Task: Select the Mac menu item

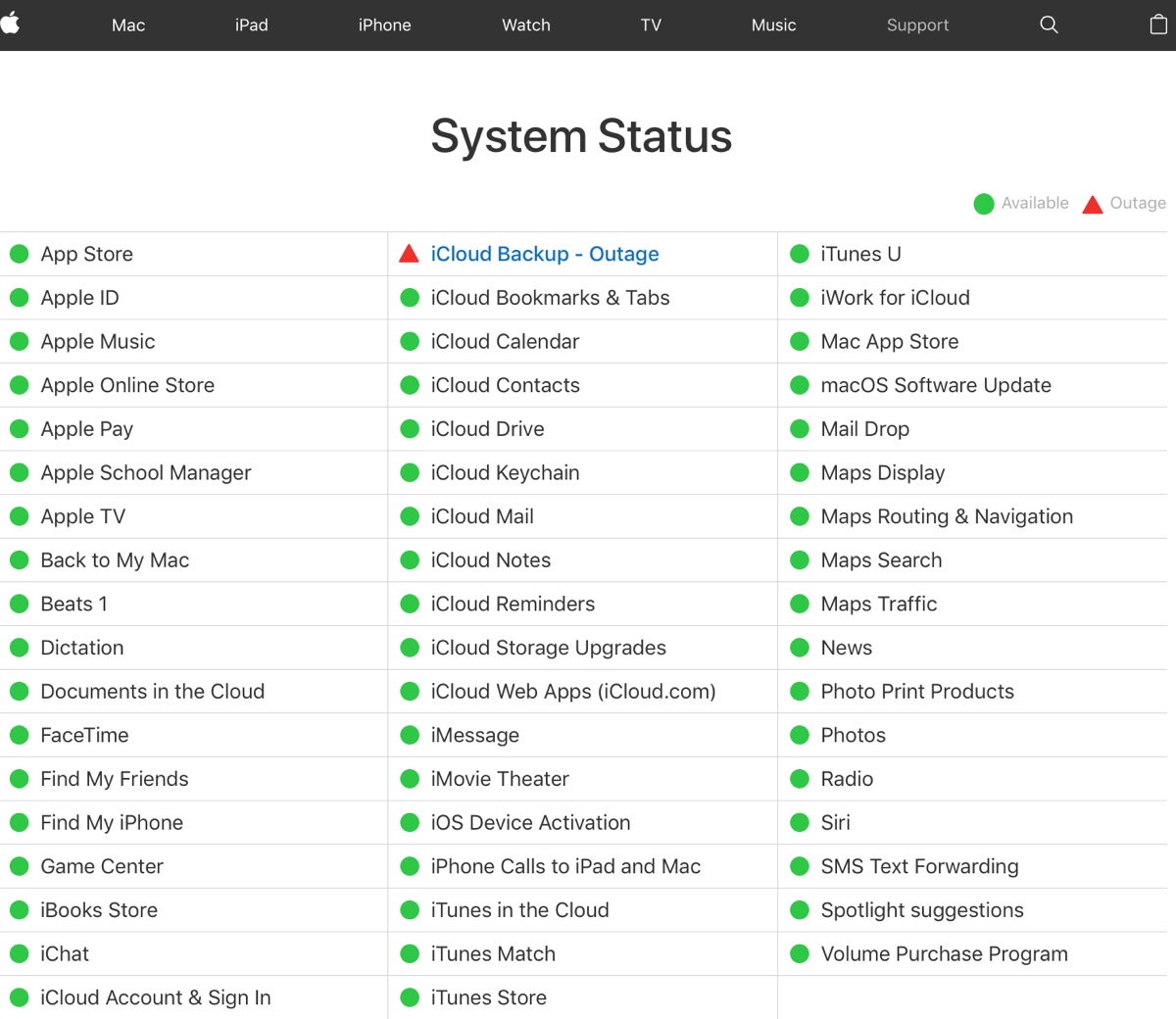Action: click(x=127, y=25)
